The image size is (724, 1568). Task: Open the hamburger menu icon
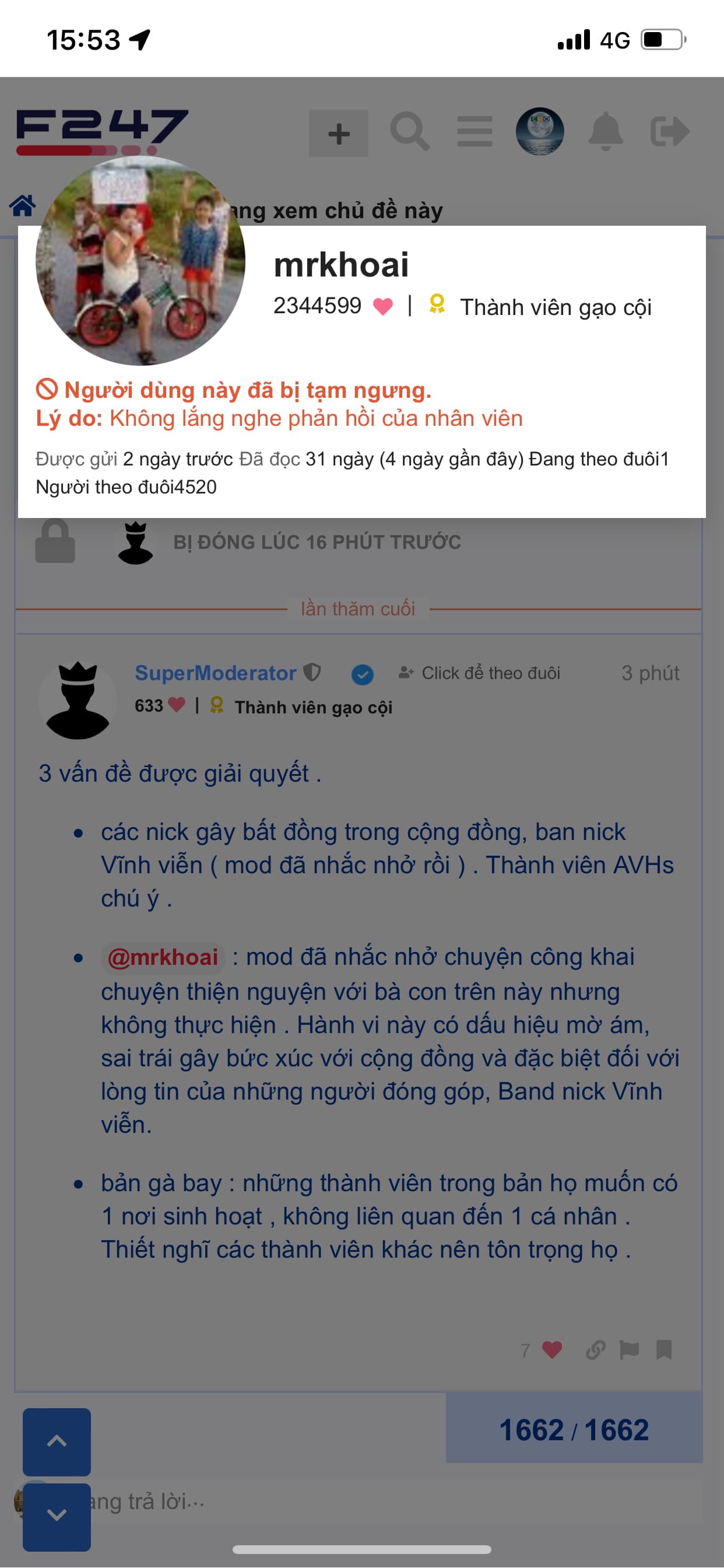pyautogui.click(x=475, y=131)
